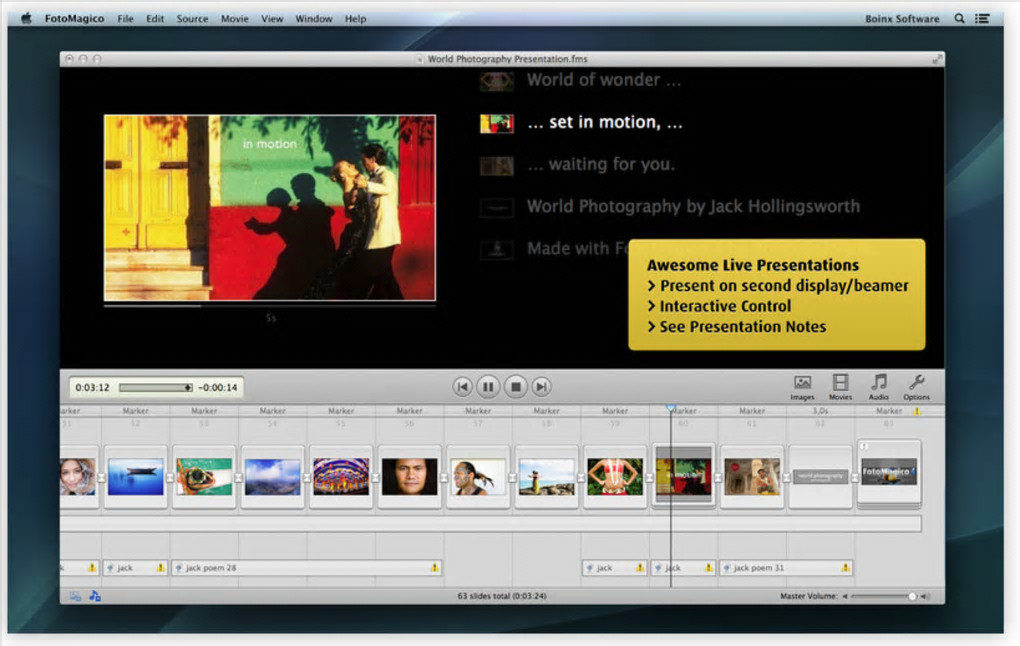Screen dimensions: 1020x646
Task: Click the Spotlight search icon
Action: (x=960, y=18)
